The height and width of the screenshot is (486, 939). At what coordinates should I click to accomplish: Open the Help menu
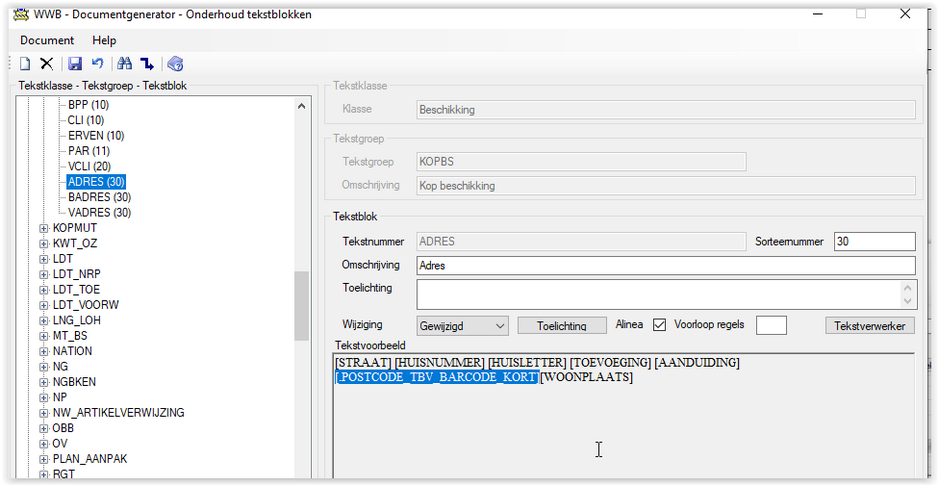[x=104, y=40]
